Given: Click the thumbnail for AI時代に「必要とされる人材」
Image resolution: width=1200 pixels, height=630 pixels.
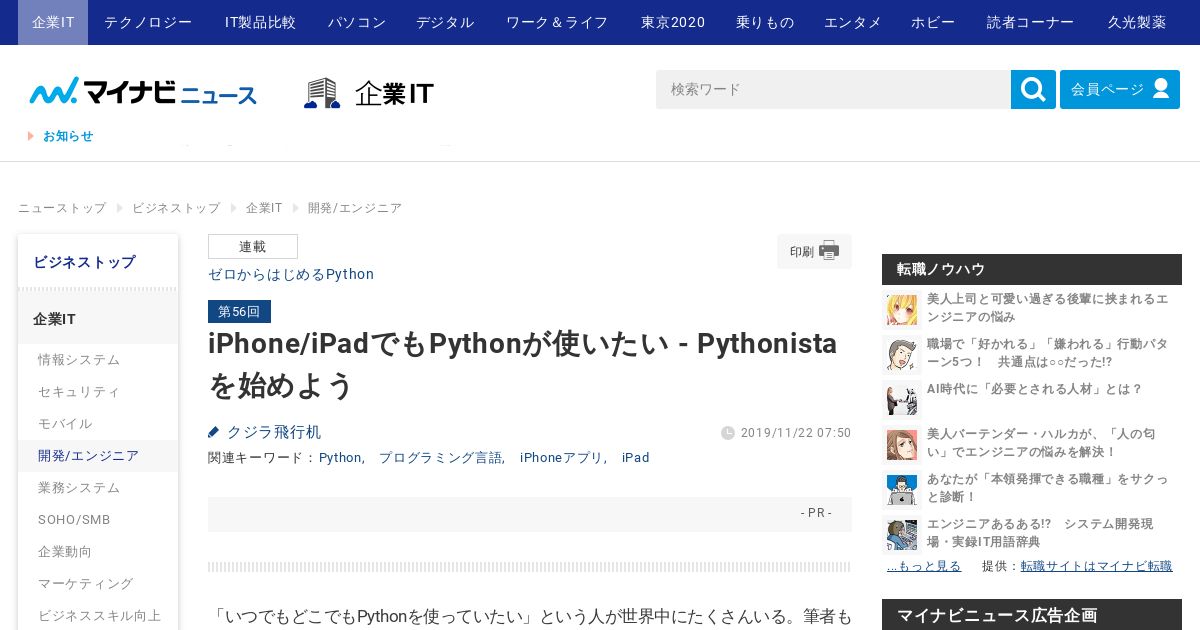Looking at the screenshot, I should coord(902,398).
